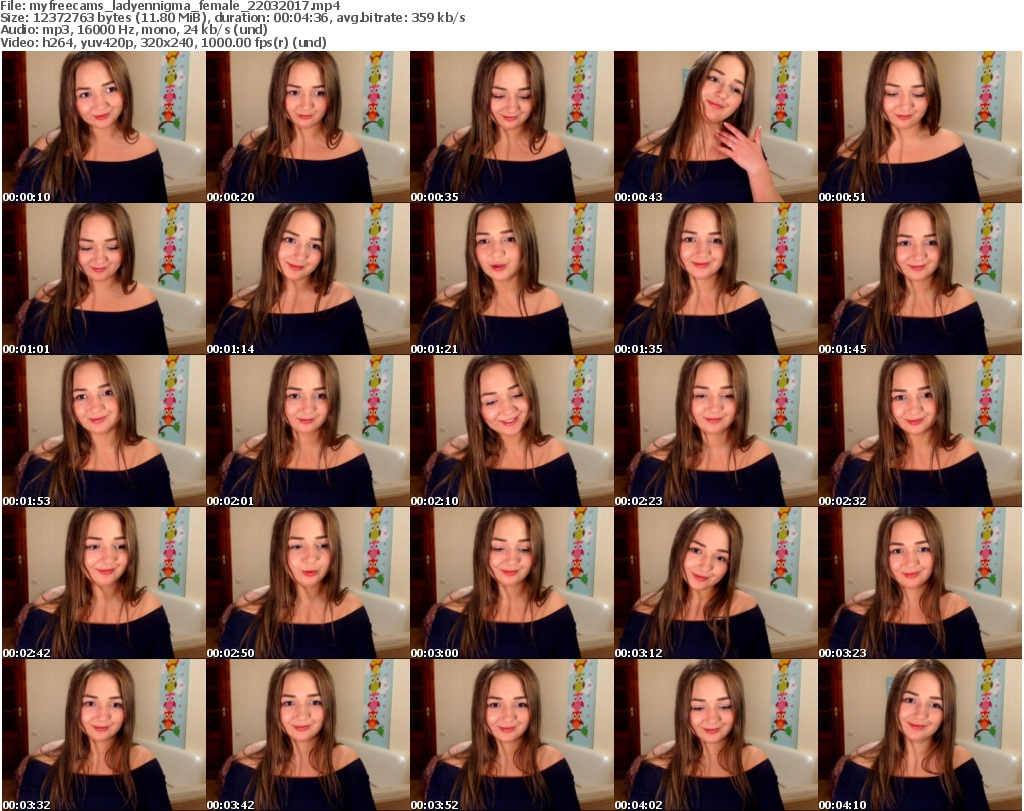This screenshot has height=811, width=1024.
Task: Click the thumbnail at 00:01:53
Action: point(103,431)
